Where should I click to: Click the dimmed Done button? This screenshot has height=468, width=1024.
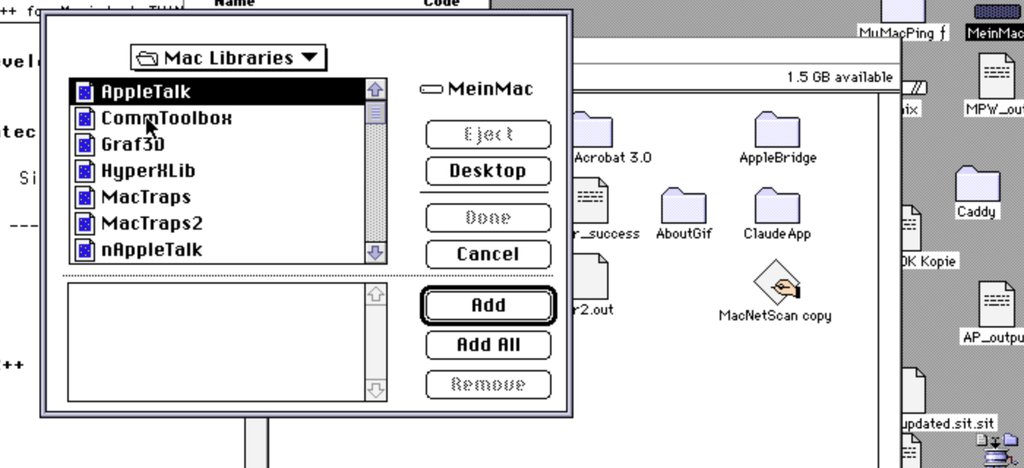[488, 217]
